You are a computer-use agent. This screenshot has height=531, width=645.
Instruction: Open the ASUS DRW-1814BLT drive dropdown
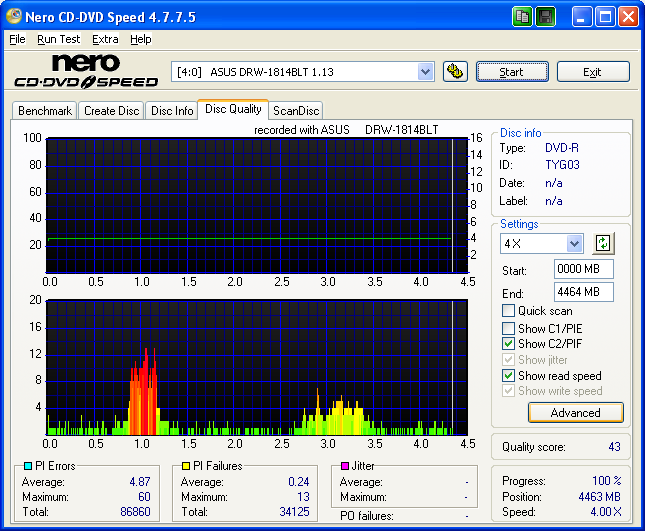(x=425, y=72)
